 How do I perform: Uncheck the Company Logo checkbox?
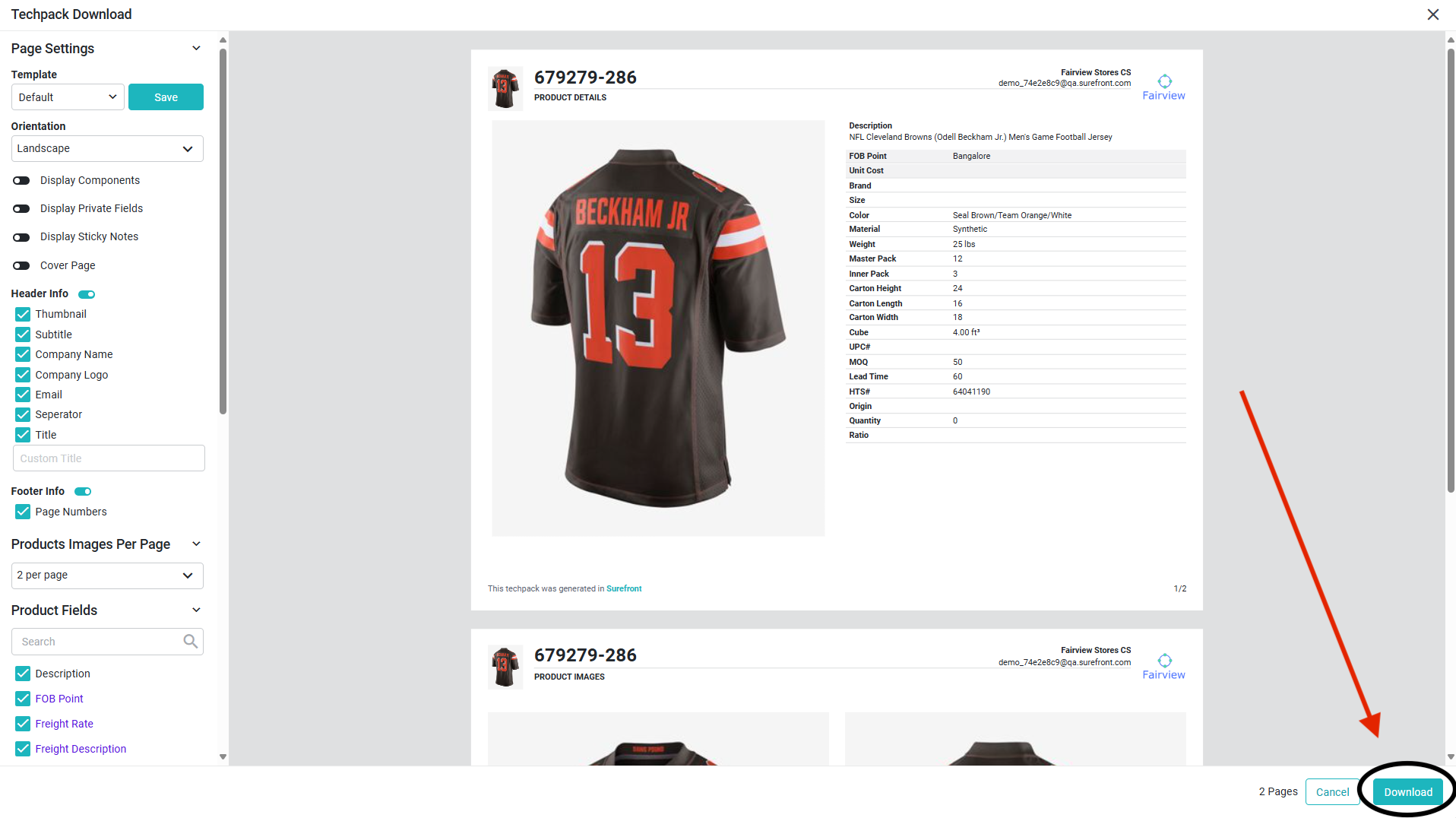pos(23,375)
